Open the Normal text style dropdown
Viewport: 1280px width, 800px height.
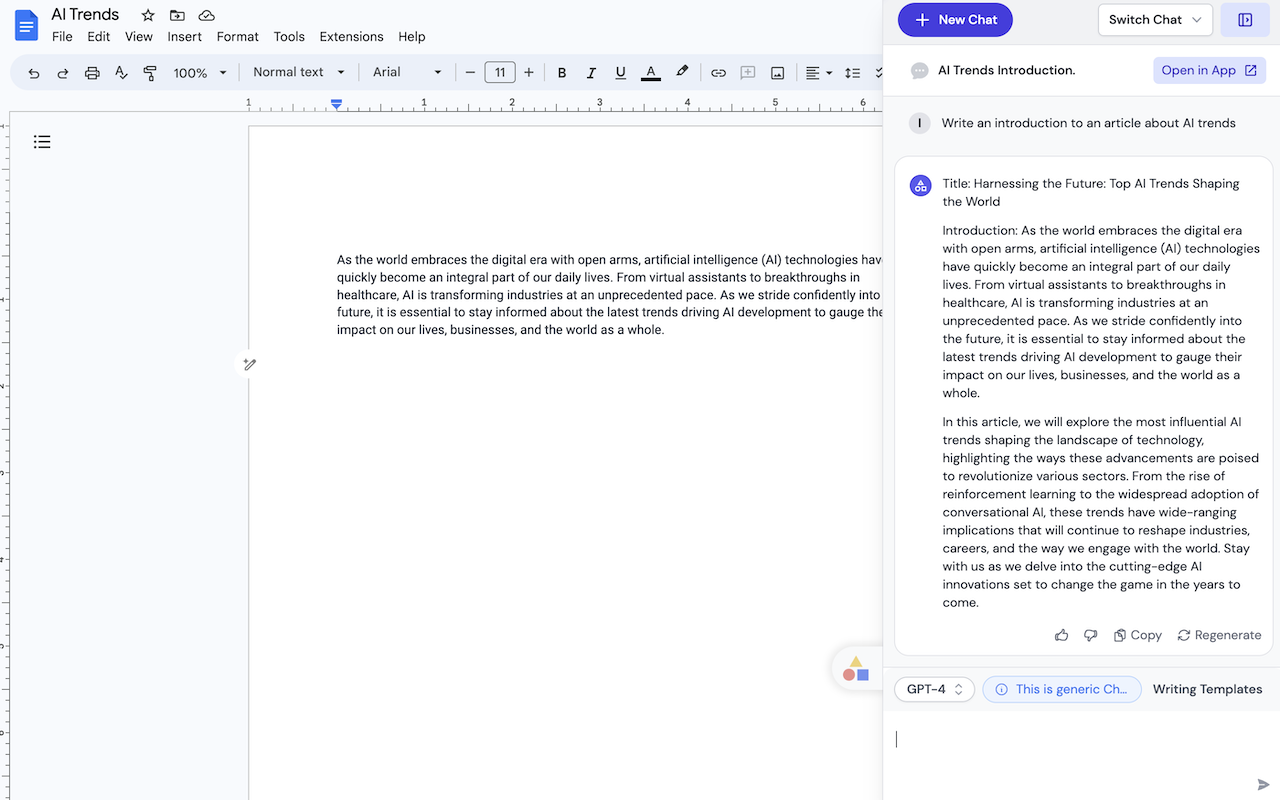tap(298, 72)
